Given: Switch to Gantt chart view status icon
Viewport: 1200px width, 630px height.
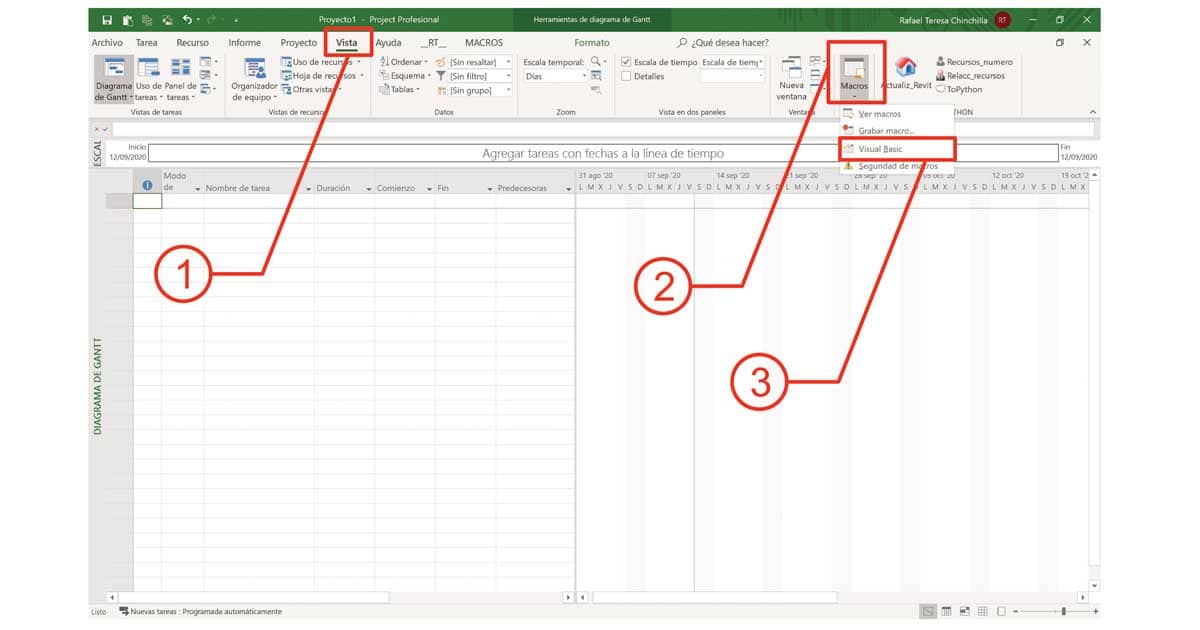Looking at the screenshot, I should click(x=929, y=611).
